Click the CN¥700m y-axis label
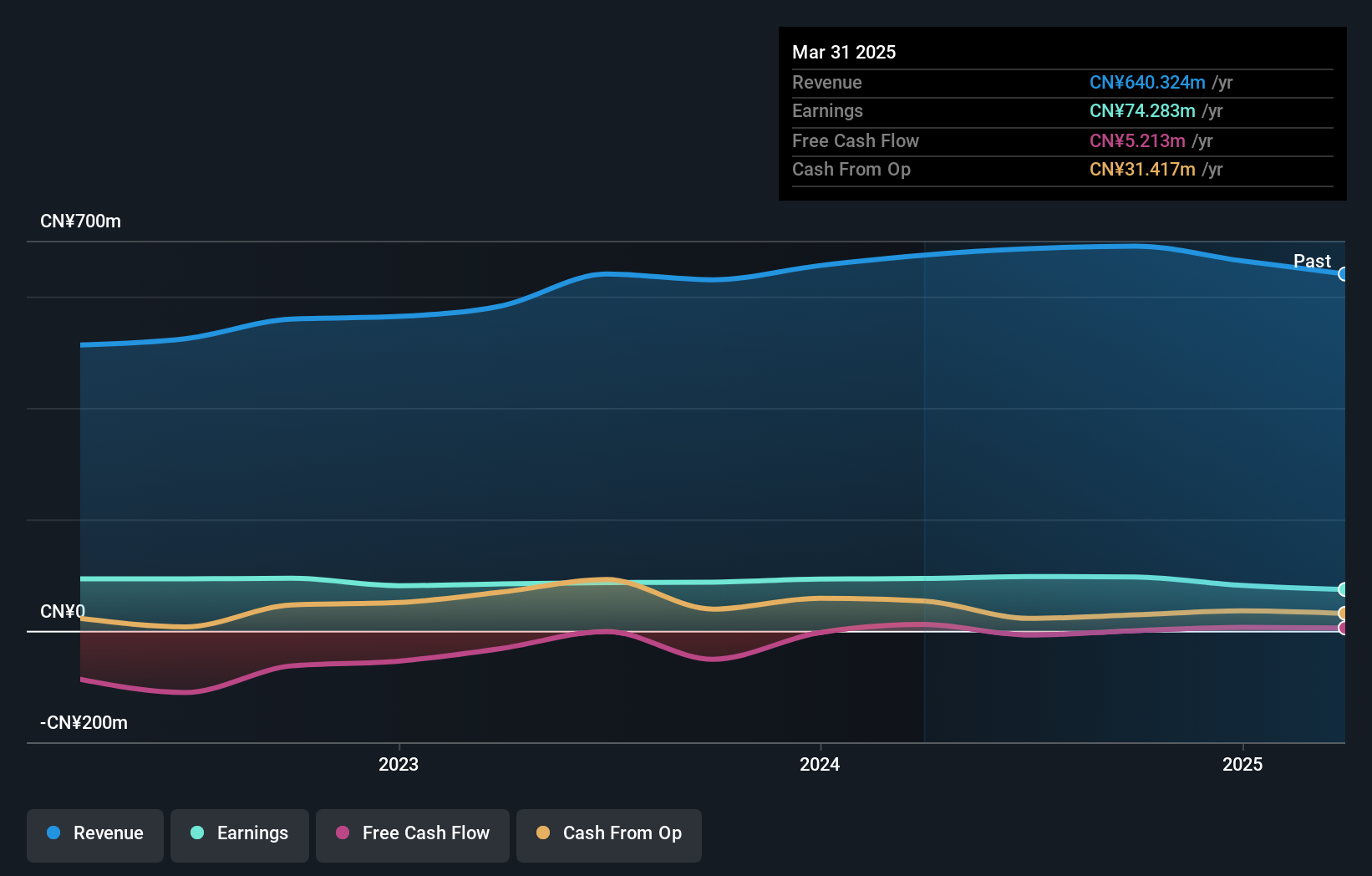Viewport: 1372px width, 876px height. [x=81, y=222]
